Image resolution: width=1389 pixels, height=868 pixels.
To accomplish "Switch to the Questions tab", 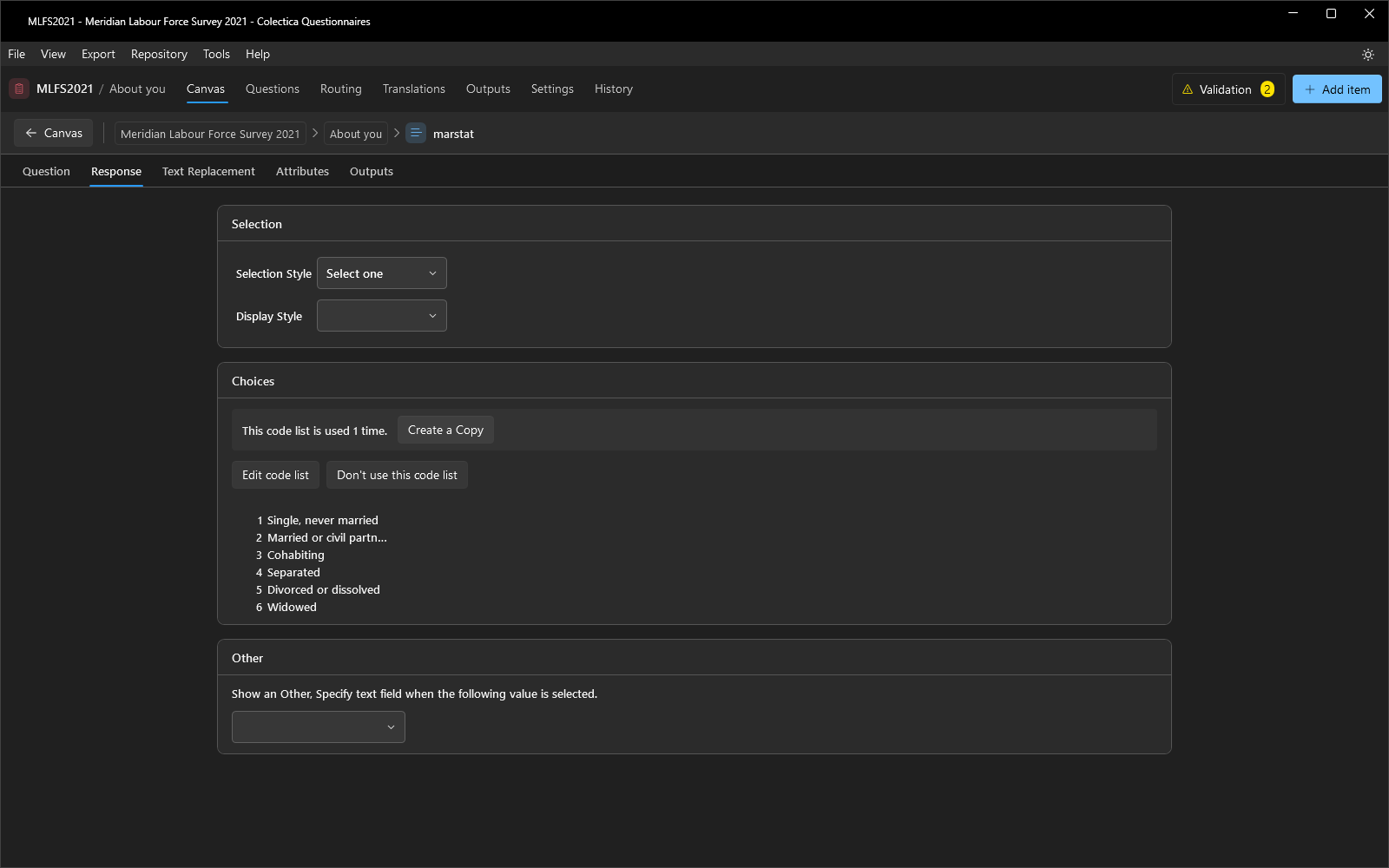I will tap(273, 89).
